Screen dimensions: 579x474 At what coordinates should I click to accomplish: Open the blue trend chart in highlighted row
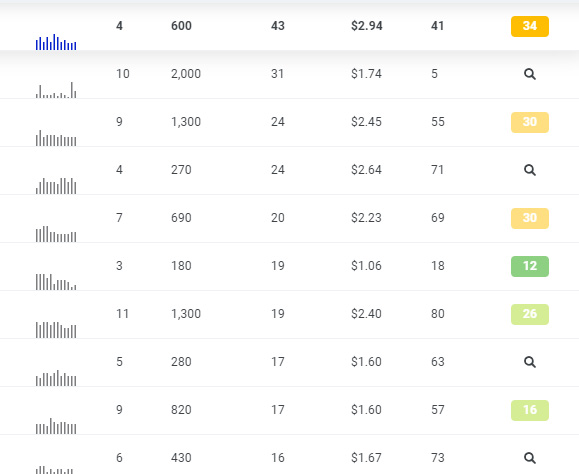(56, 42)
